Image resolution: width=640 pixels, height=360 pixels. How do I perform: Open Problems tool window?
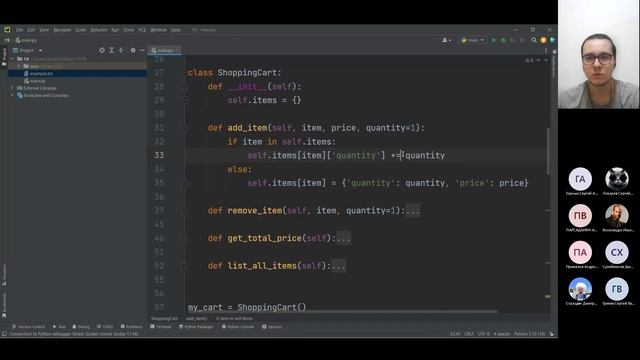[131, 327]
